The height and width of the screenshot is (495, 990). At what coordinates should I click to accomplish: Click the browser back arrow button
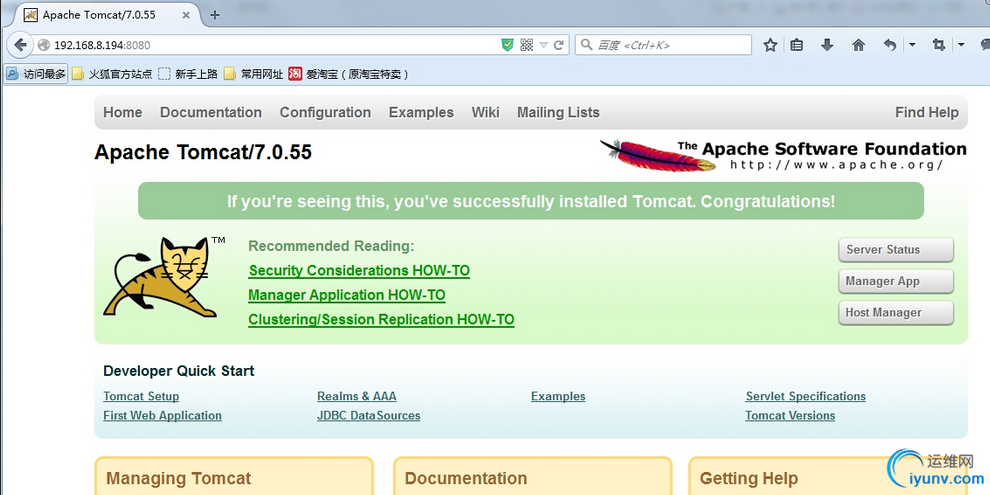20,45
